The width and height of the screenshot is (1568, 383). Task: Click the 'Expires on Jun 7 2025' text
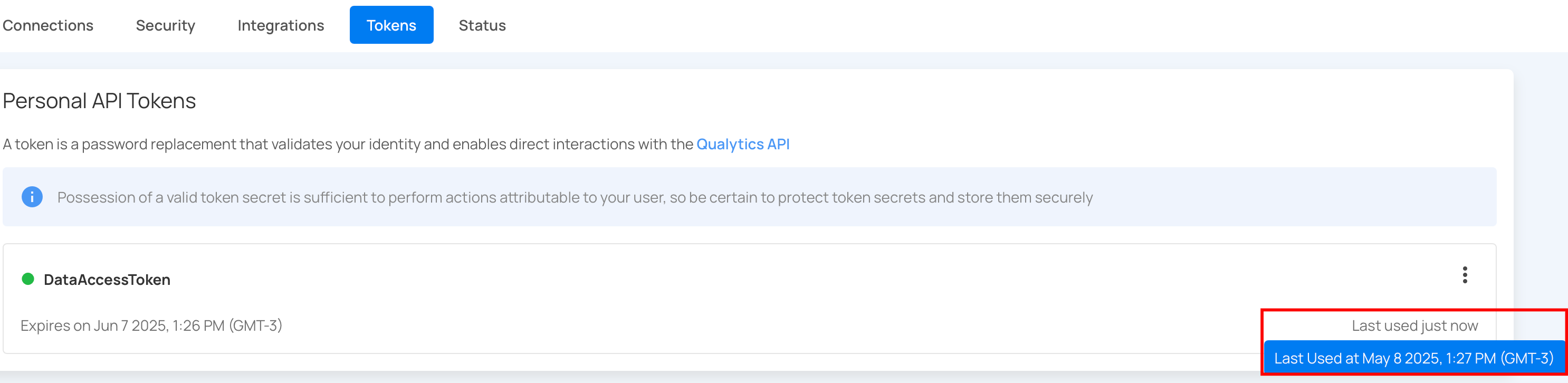[x=151, y=326]
